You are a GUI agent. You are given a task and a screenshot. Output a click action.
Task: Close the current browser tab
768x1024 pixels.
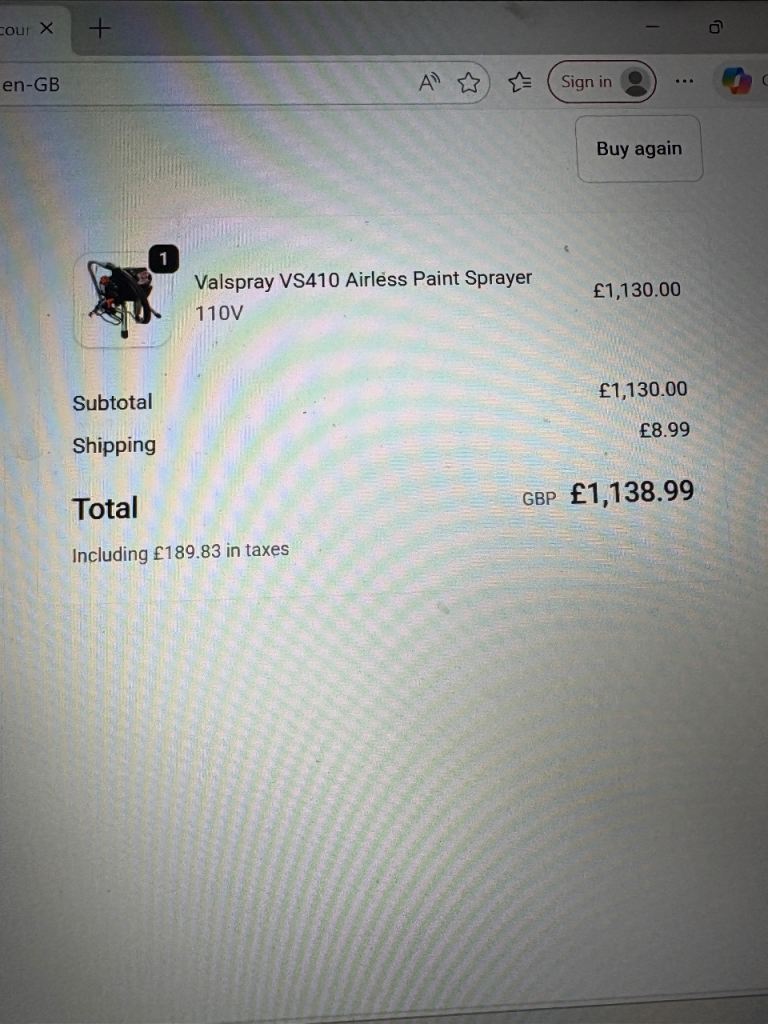point(46,28)
